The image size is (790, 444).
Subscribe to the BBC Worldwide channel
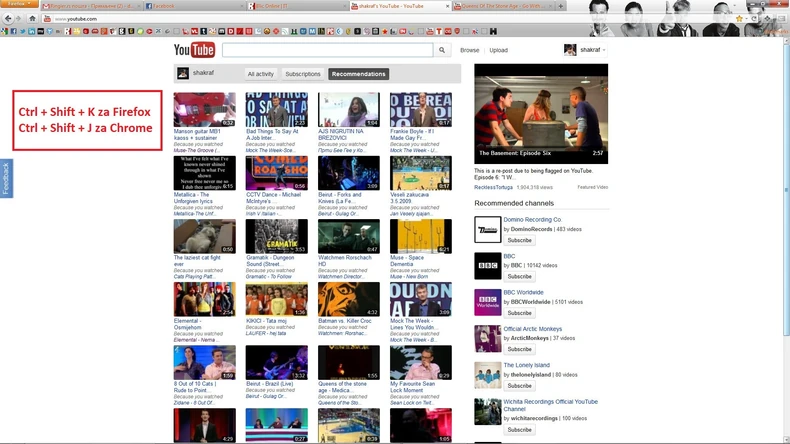point(519,313)
